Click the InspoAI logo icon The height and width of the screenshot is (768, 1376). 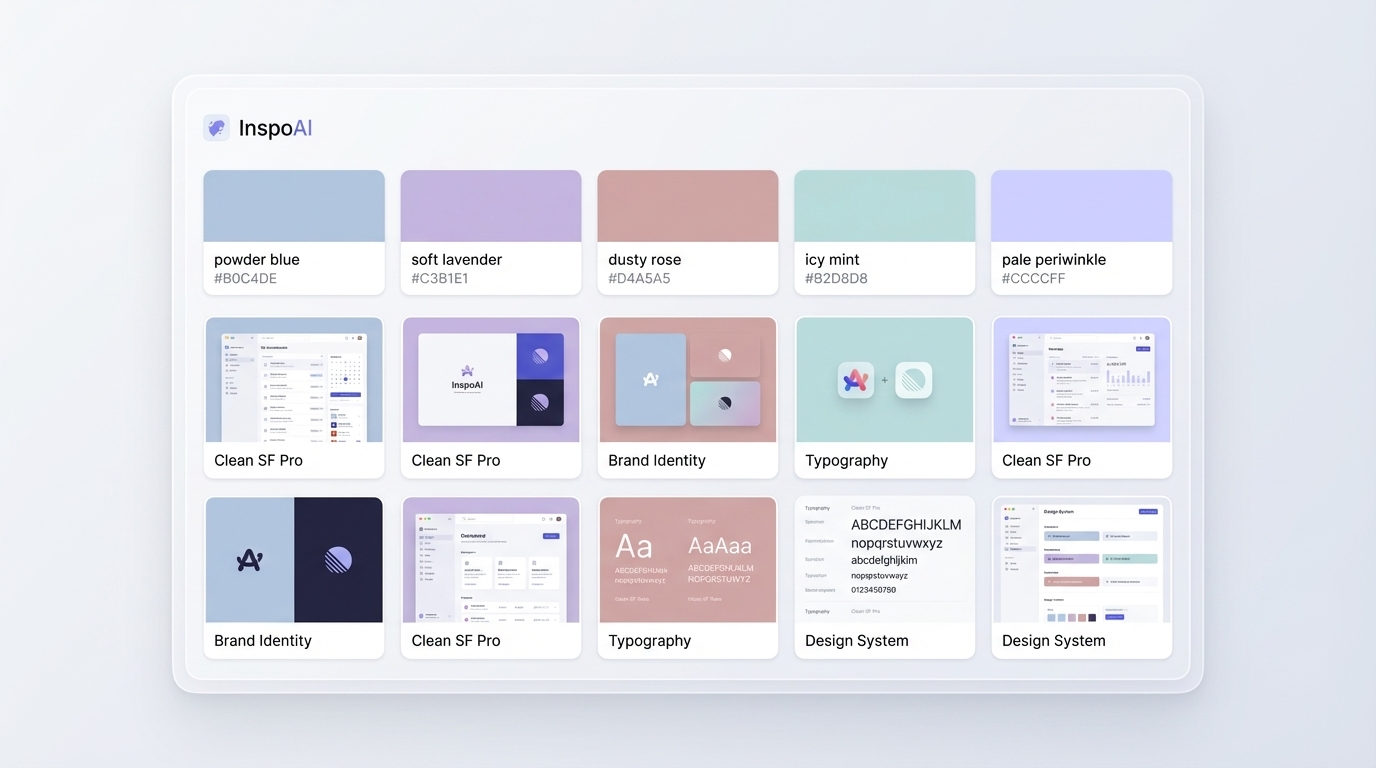tap(217, 127)
